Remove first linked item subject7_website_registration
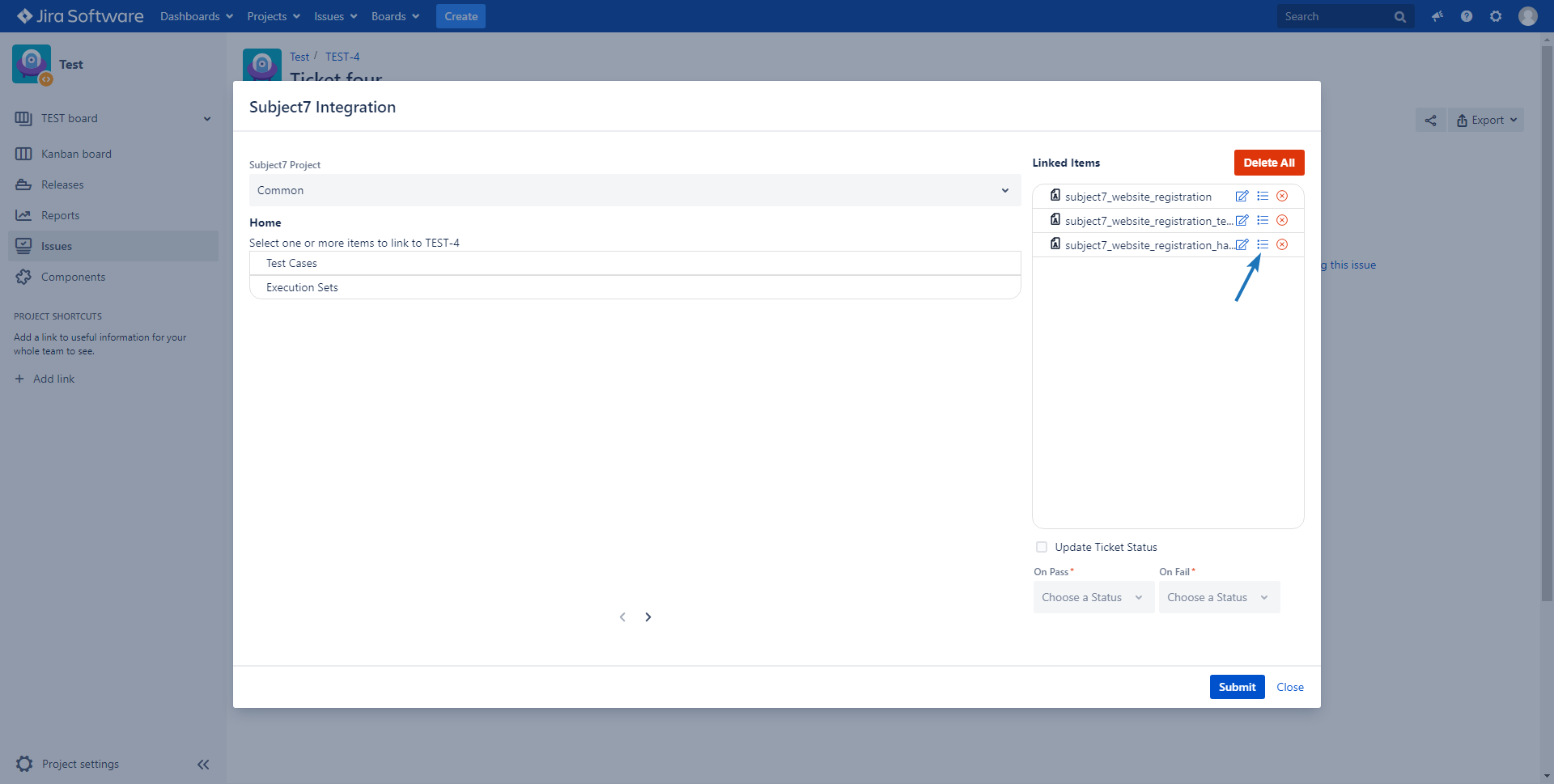Screen dimensions: 1554x784 pyautogui.click(x=1282, y=197)
